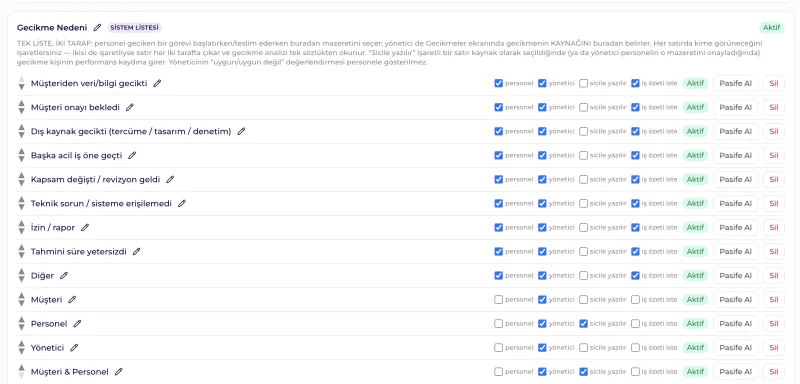Move 'Dış kaynak gecikti' row up arrow

[x=21, y=127]
